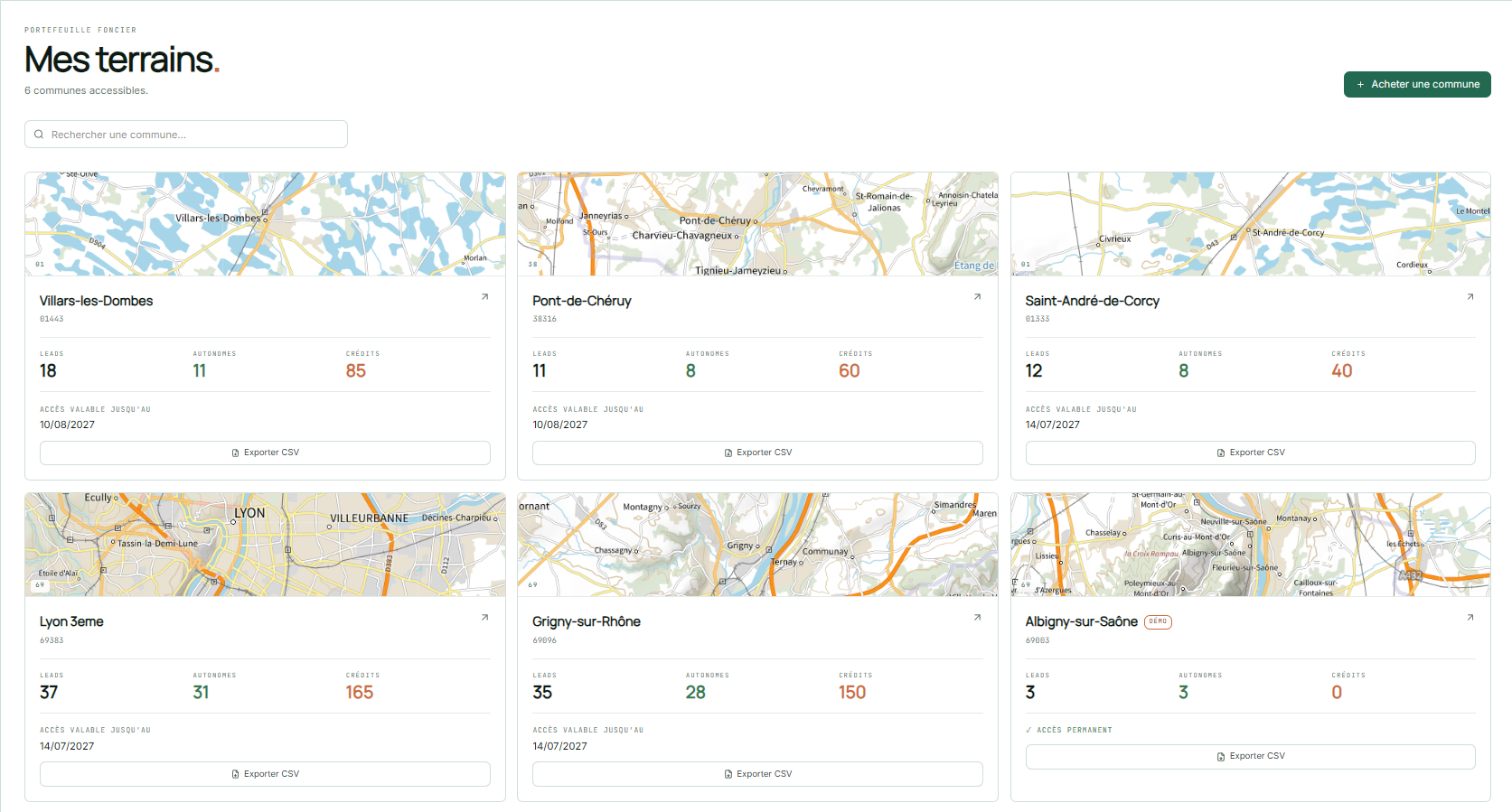The width and height of the screenshot is (1512, 812).
Task: Click the Mes terrains page heading
Action: [122, 60]
